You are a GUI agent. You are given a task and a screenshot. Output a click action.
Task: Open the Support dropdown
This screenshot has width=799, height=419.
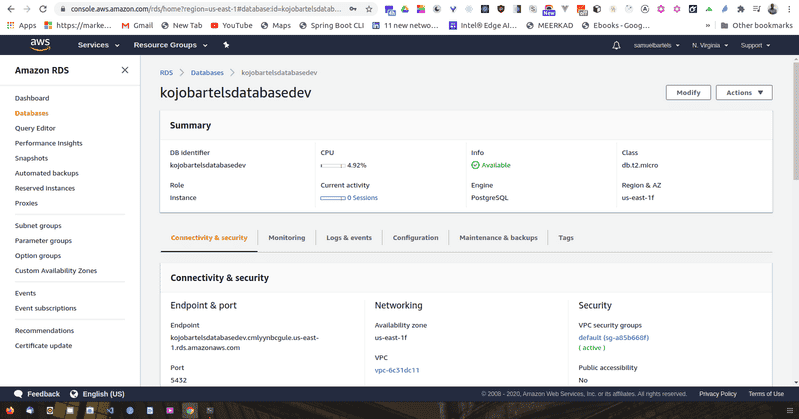[755, 45]
